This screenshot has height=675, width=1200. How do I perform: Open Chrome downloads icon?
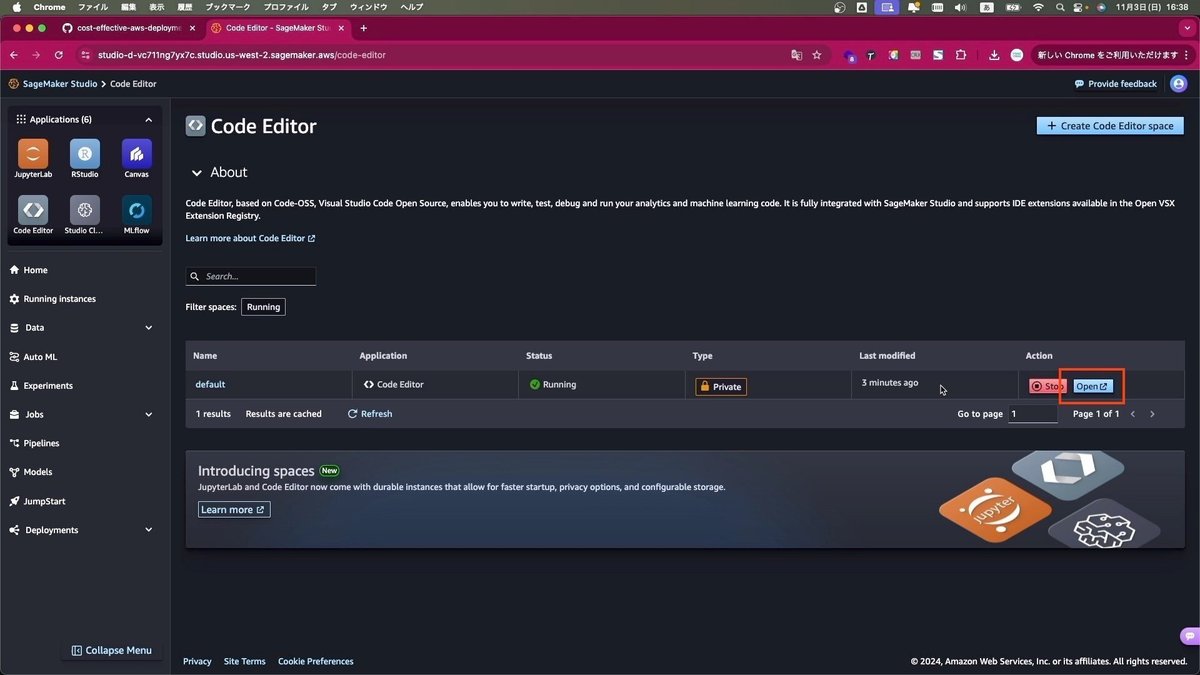(x=994, y=55)
